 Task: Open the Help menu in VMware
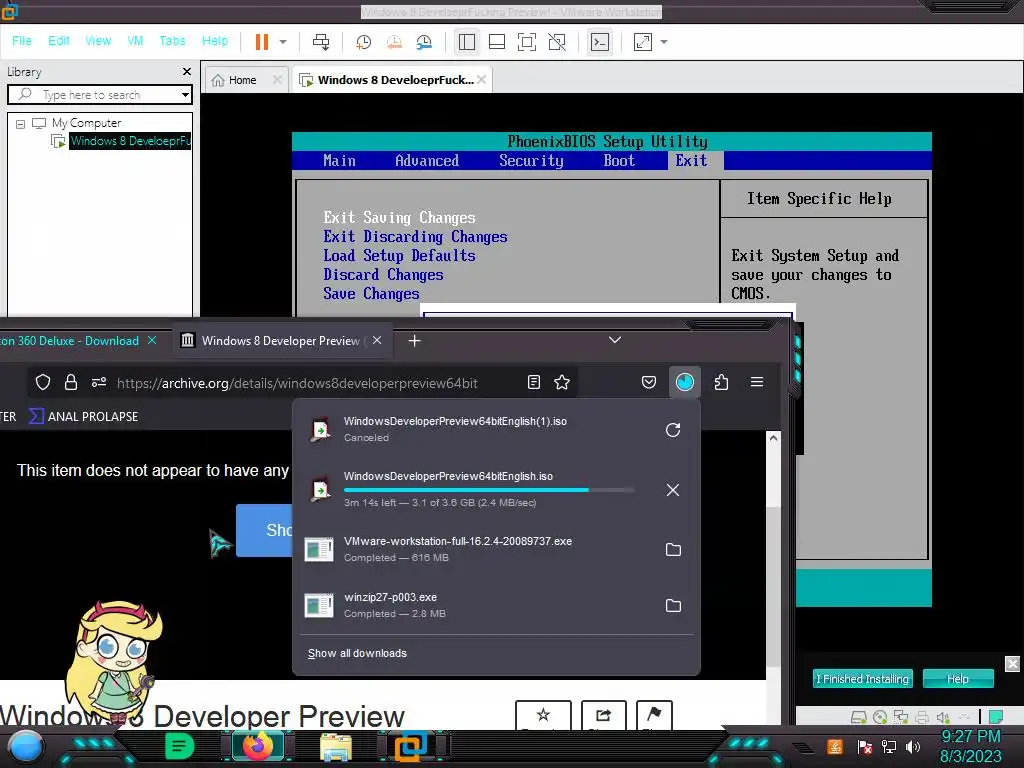click(215, 40)
